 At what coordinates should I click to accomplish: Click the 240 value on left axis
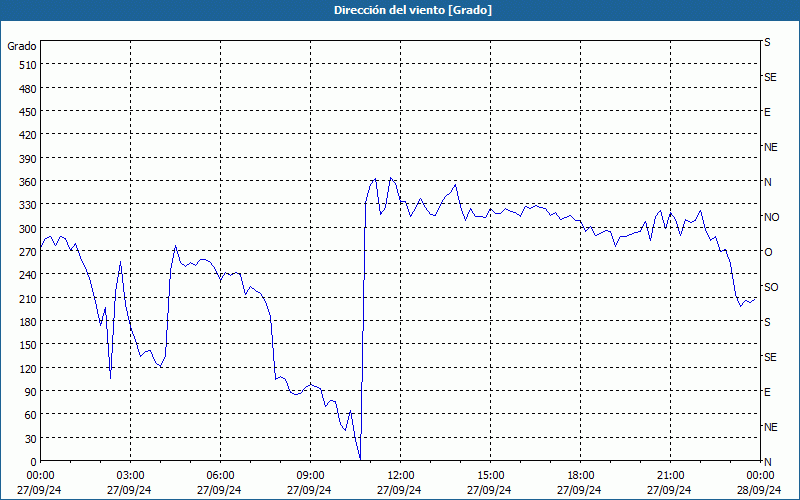(x=28, y=275)
